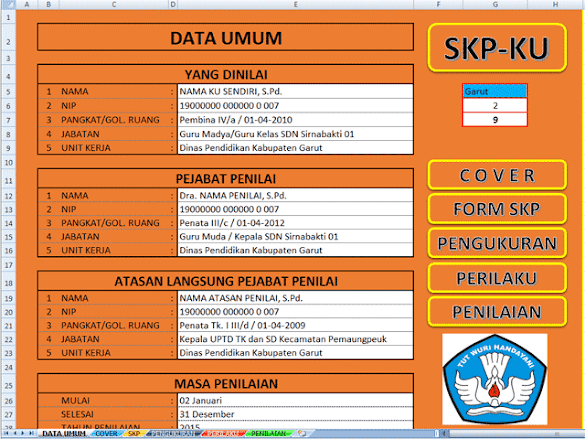
Task: Select UNIT KERJA value cell in row 23
Action: point(295,353)
